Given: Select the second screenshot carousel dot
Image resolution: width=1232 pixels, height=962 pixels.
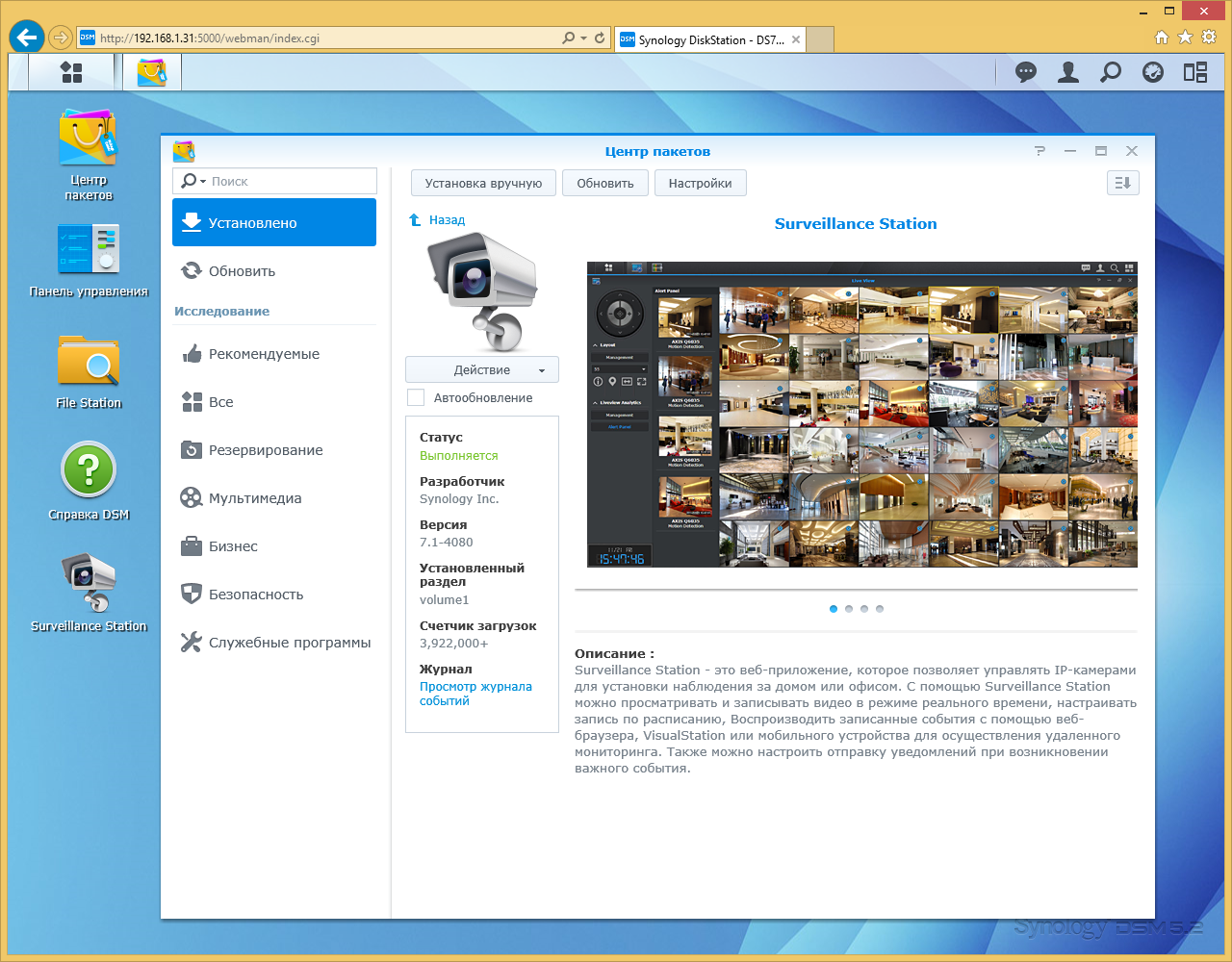Looking at the screenshot, I should [x=849, y=609].
